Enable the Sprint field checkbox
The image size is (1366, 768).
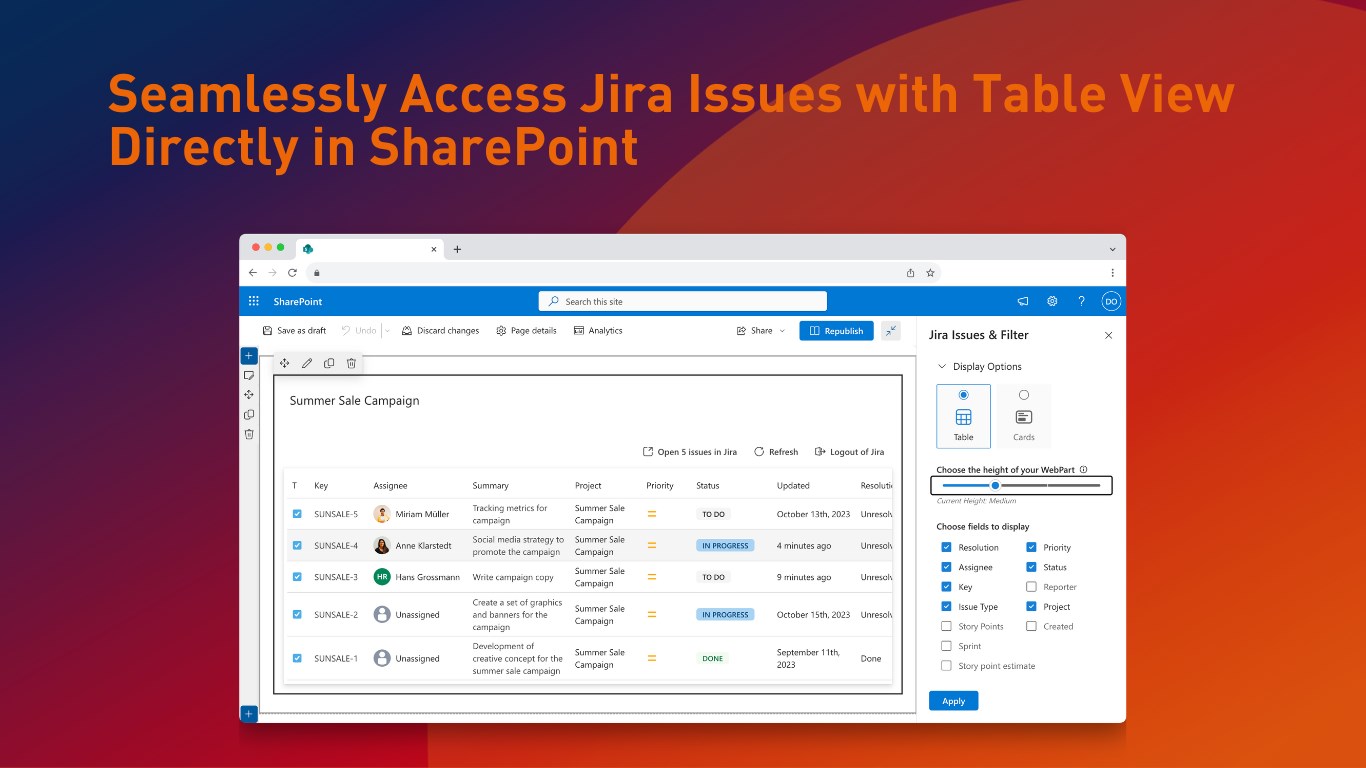point(946,646)
